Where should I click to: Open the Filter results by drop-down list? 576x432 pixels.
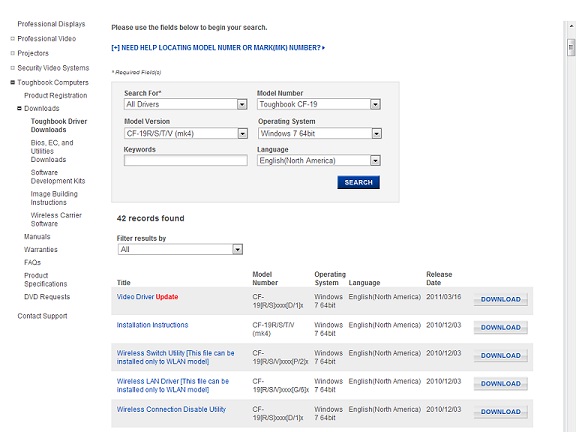click(x=237, y=249)
